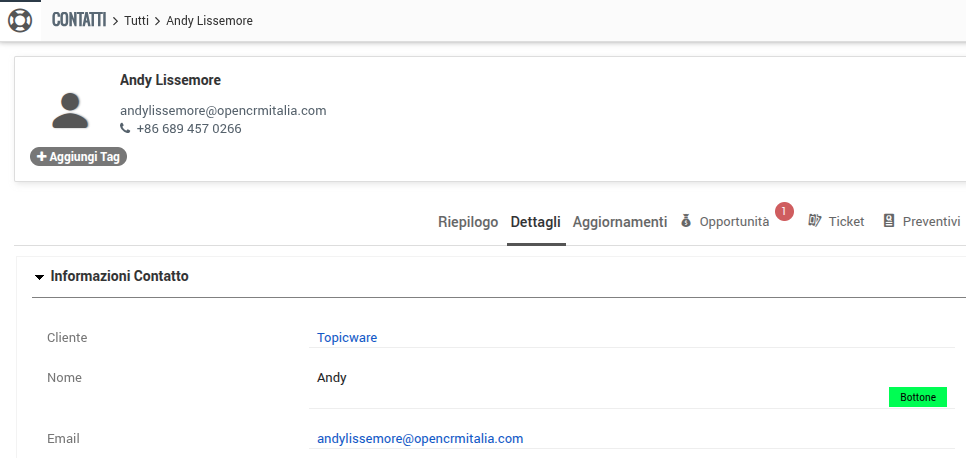Click the Ticket tab icon

(814, 221)
